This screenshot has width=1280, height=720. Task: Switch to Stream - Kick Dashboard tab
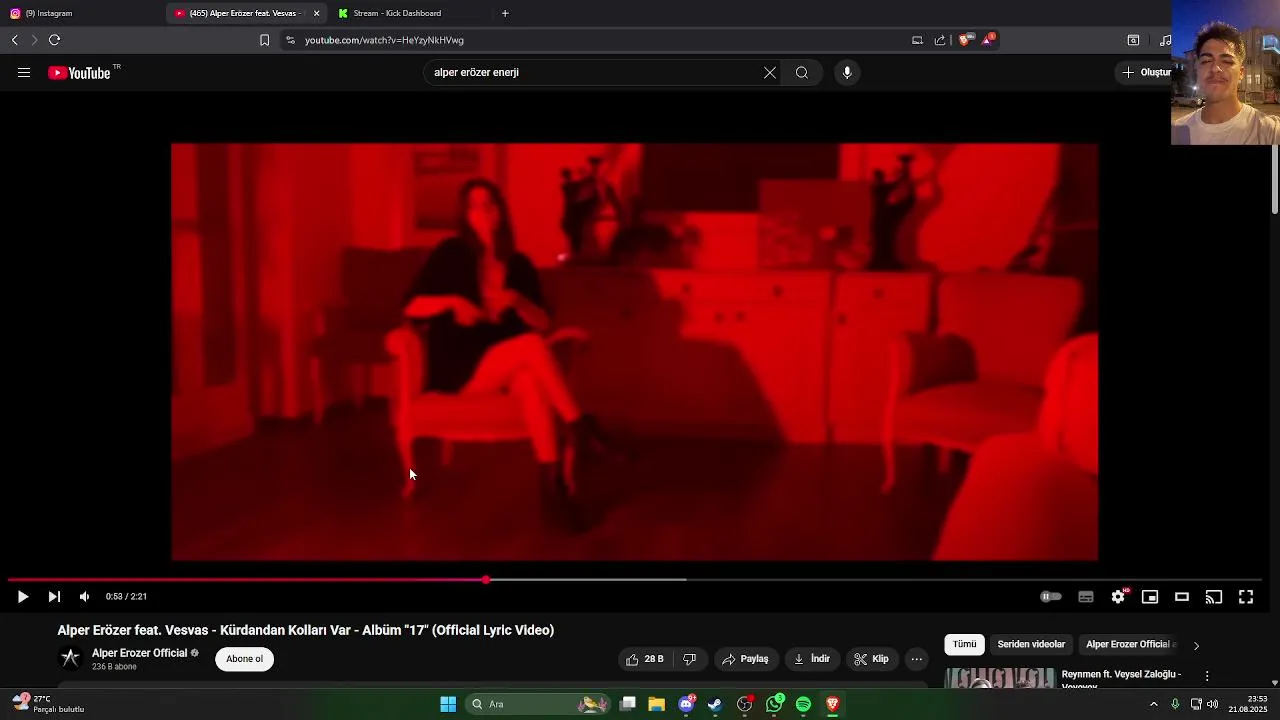410,13
